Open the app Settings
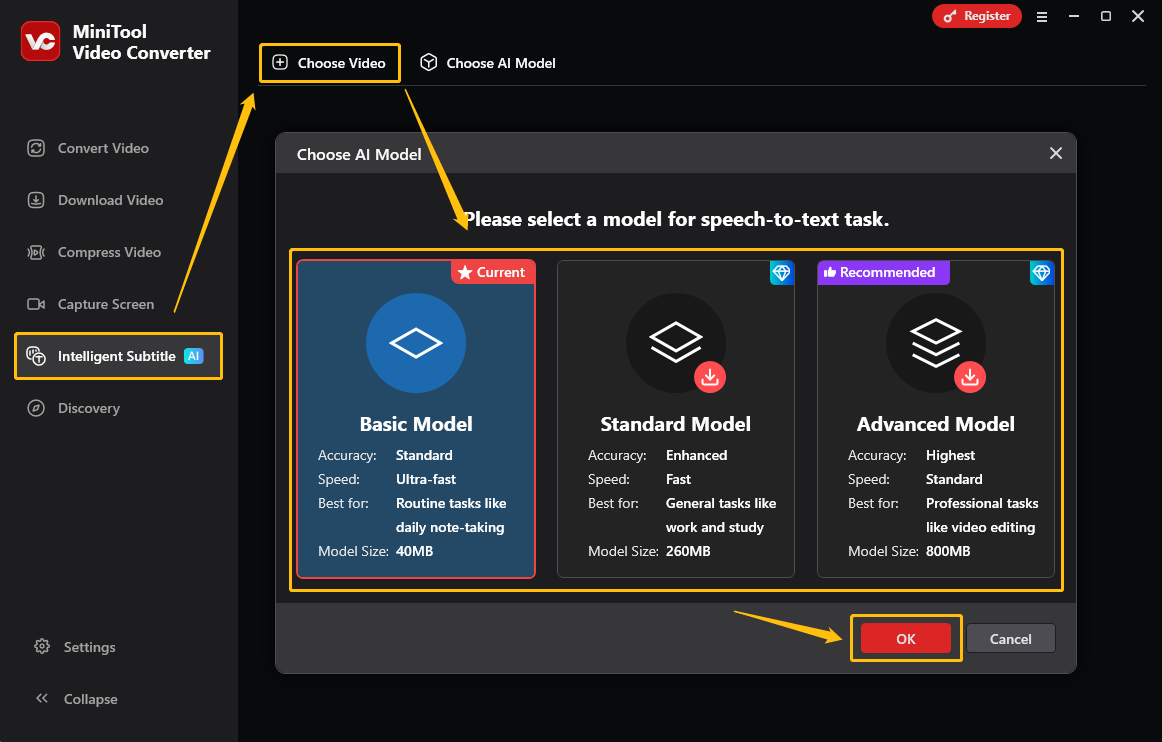1162x742 pixels. point(73,647)
